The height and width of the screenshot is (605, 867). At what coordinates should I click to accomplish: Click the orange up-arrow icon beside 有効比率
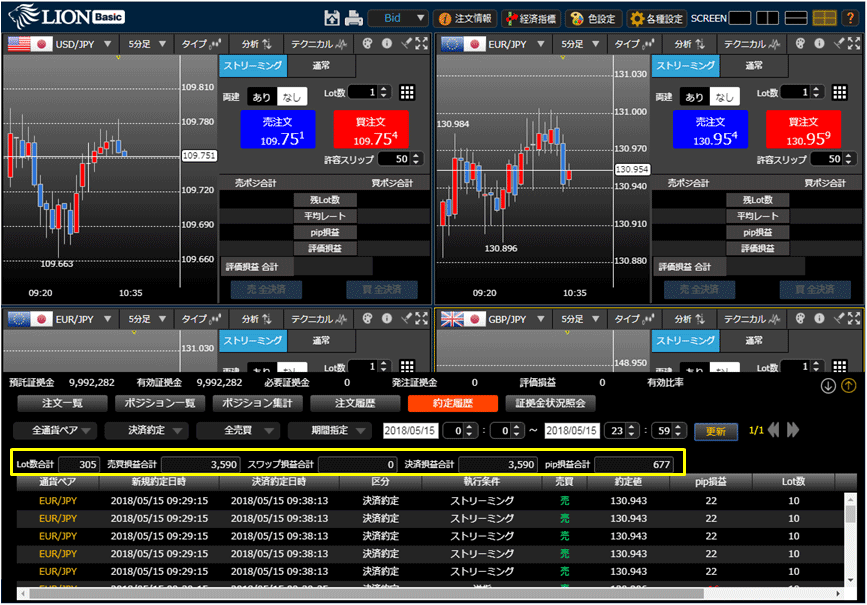849,386
